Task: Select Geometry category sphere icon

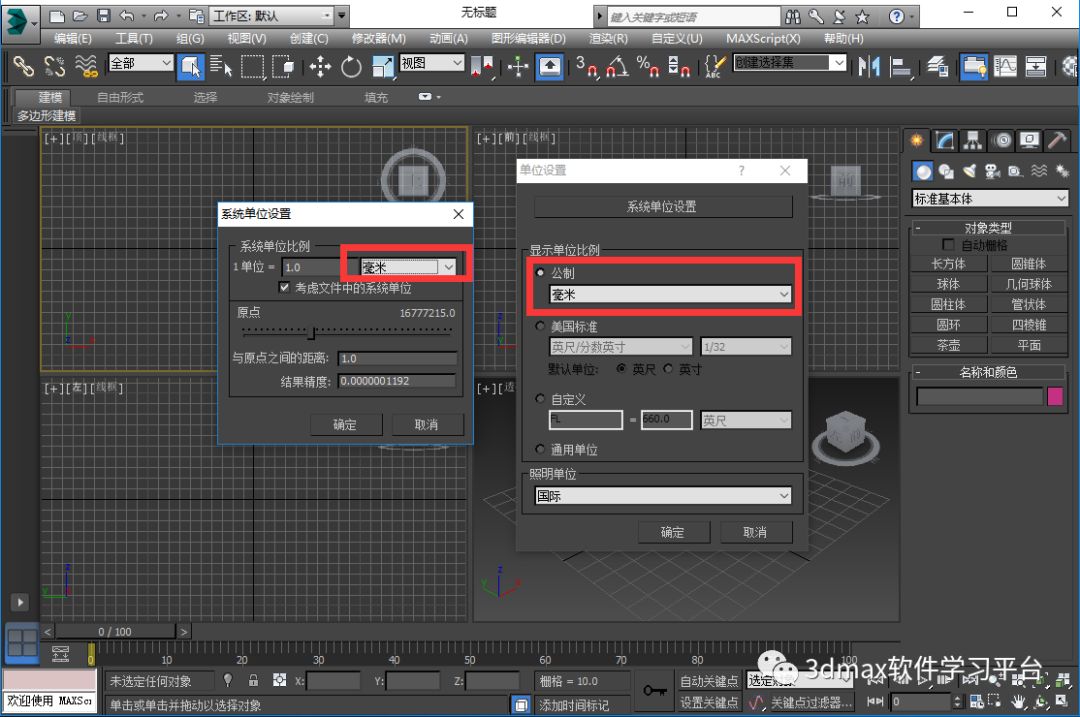Action: click(x=923, y=171)
